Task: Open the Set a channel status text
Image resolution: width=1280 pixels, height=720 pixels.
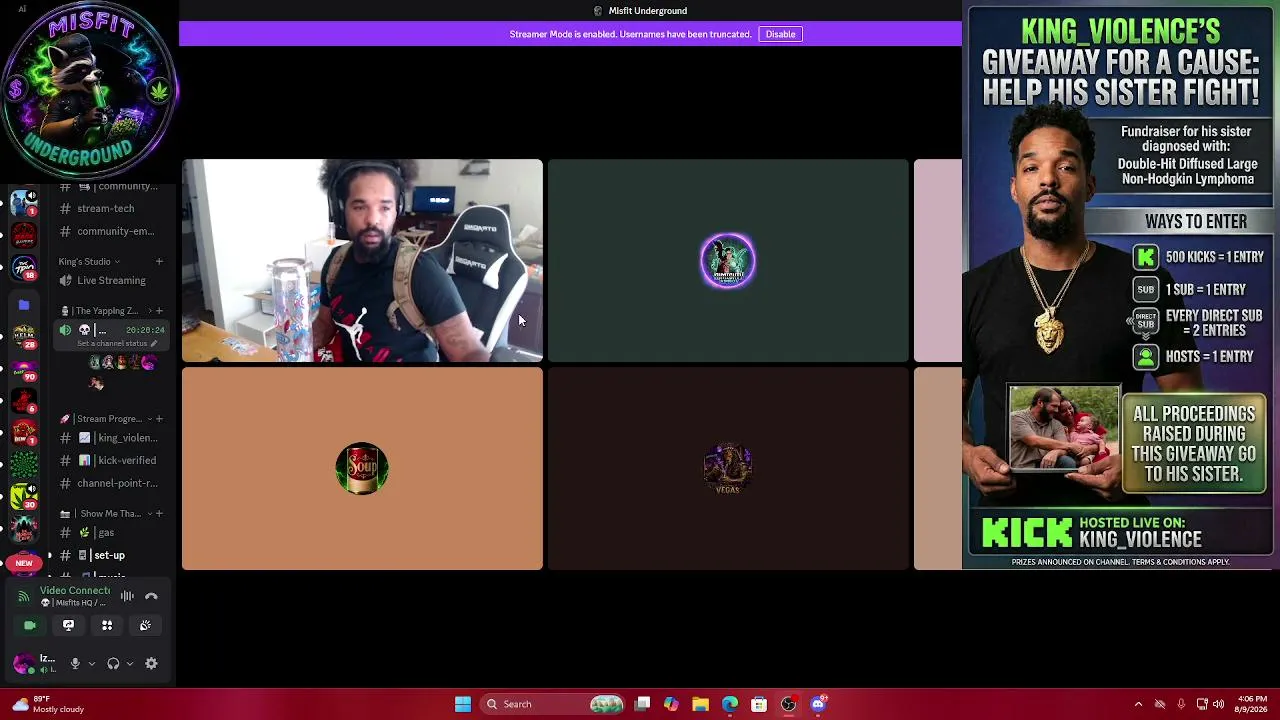Action: [112, 344]
